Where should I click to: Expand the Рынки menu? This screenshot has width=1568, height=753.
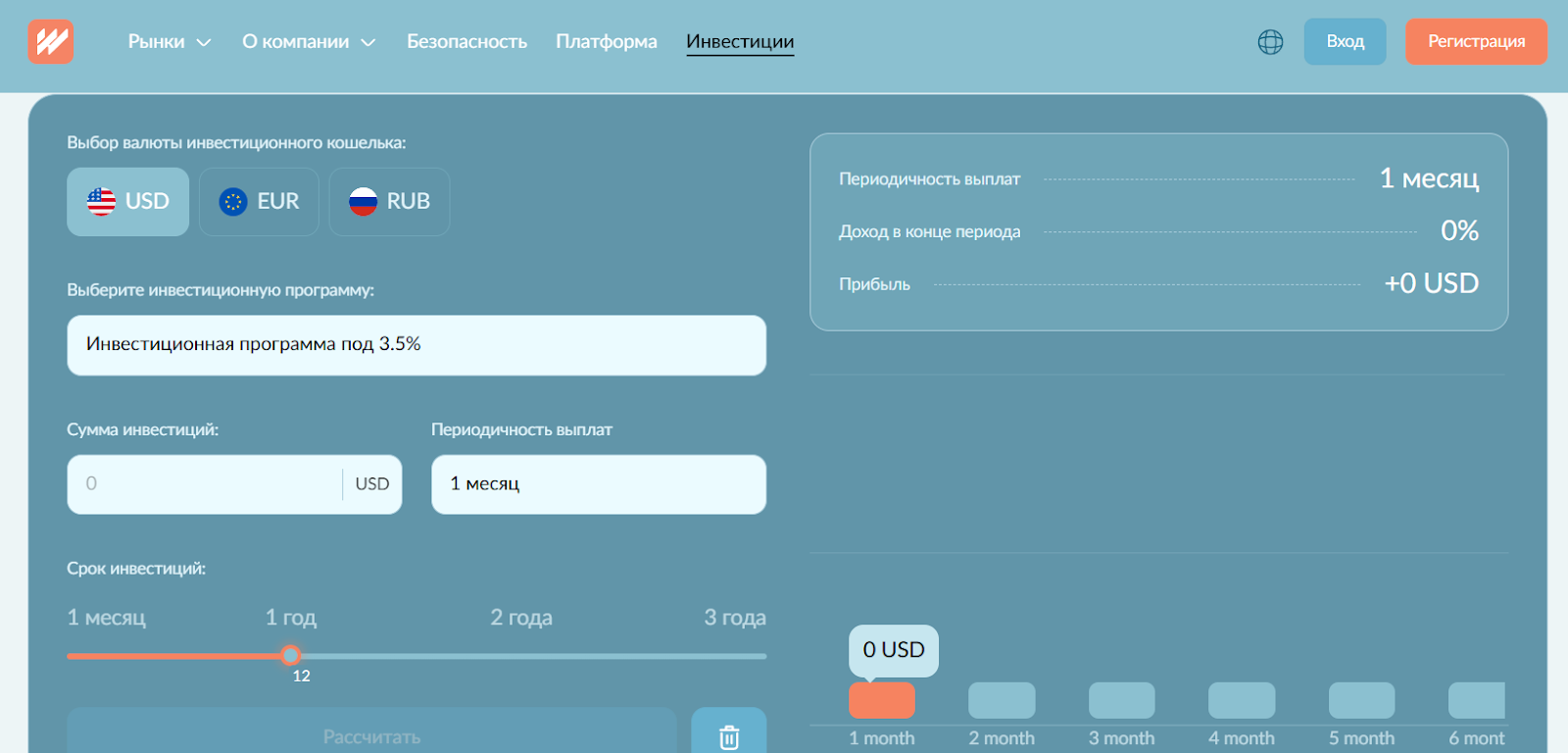click(x=169, y=42)
